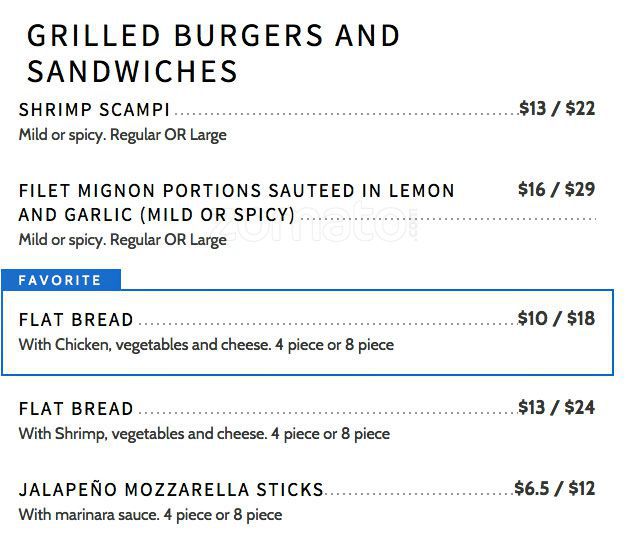The width and height of the screenshot is (627, 546).
Task: Open the Shrimp Scampi menu item
Action: 94,109
